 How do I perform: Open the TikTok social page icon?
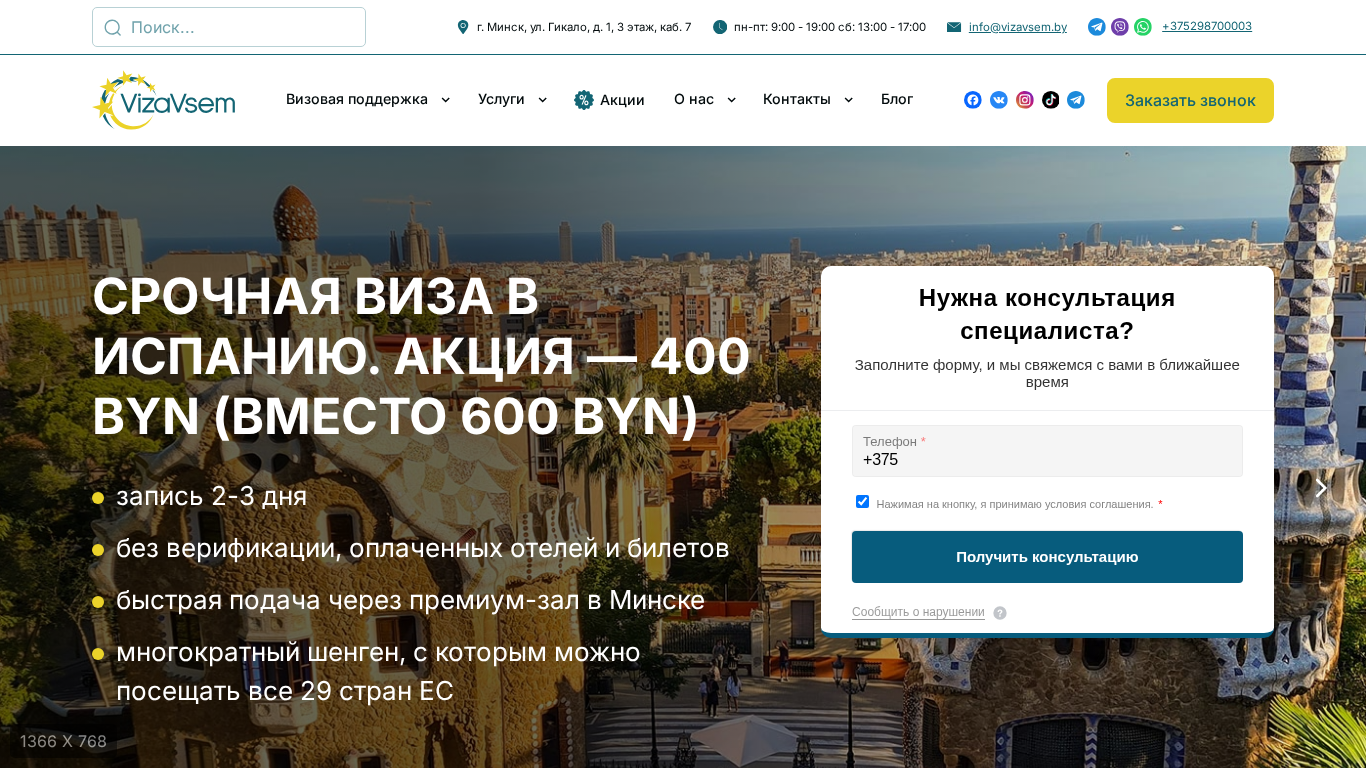[x=1051, y=100]
